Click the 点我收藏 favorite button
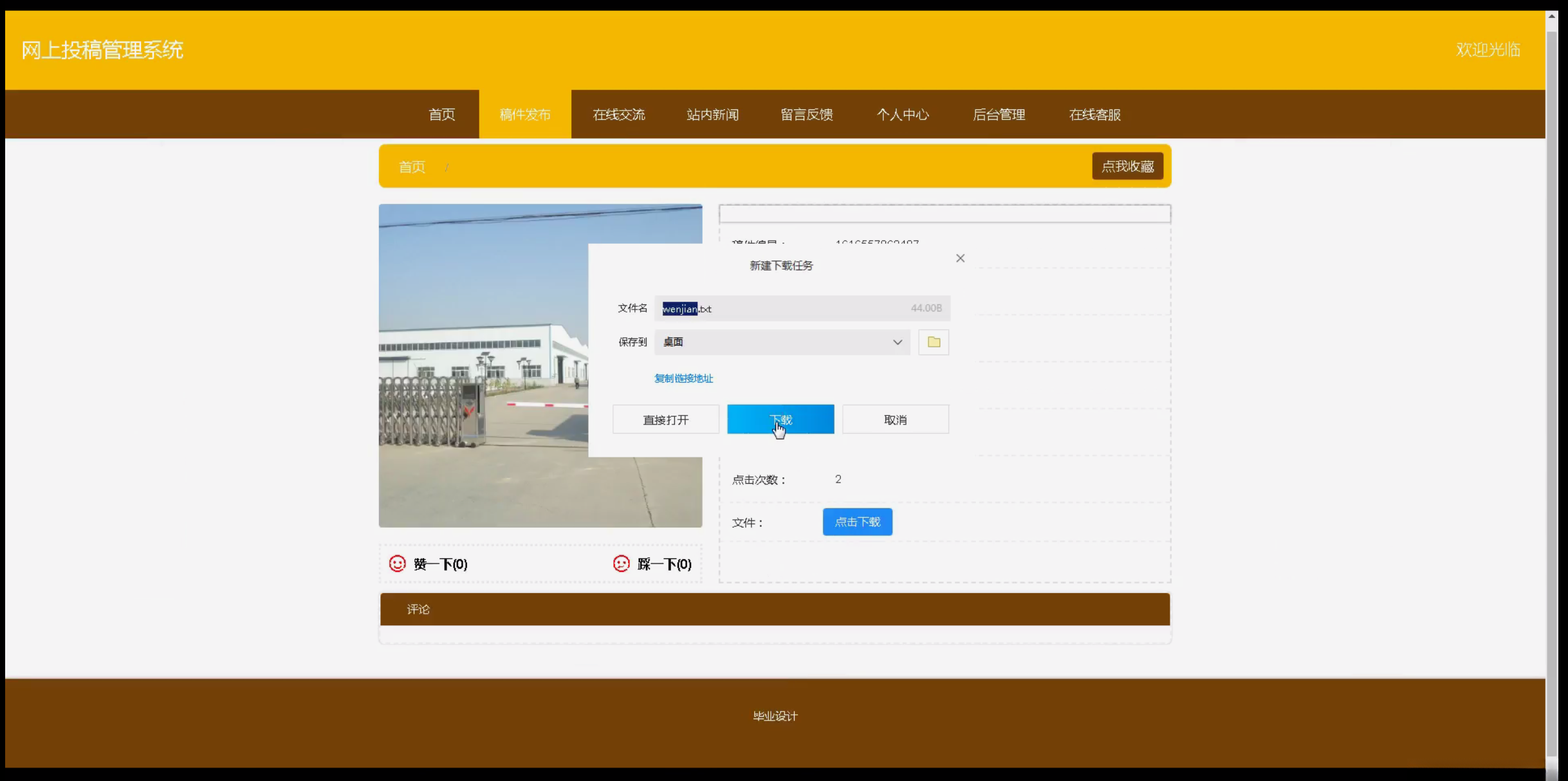 click(1127, 166)
